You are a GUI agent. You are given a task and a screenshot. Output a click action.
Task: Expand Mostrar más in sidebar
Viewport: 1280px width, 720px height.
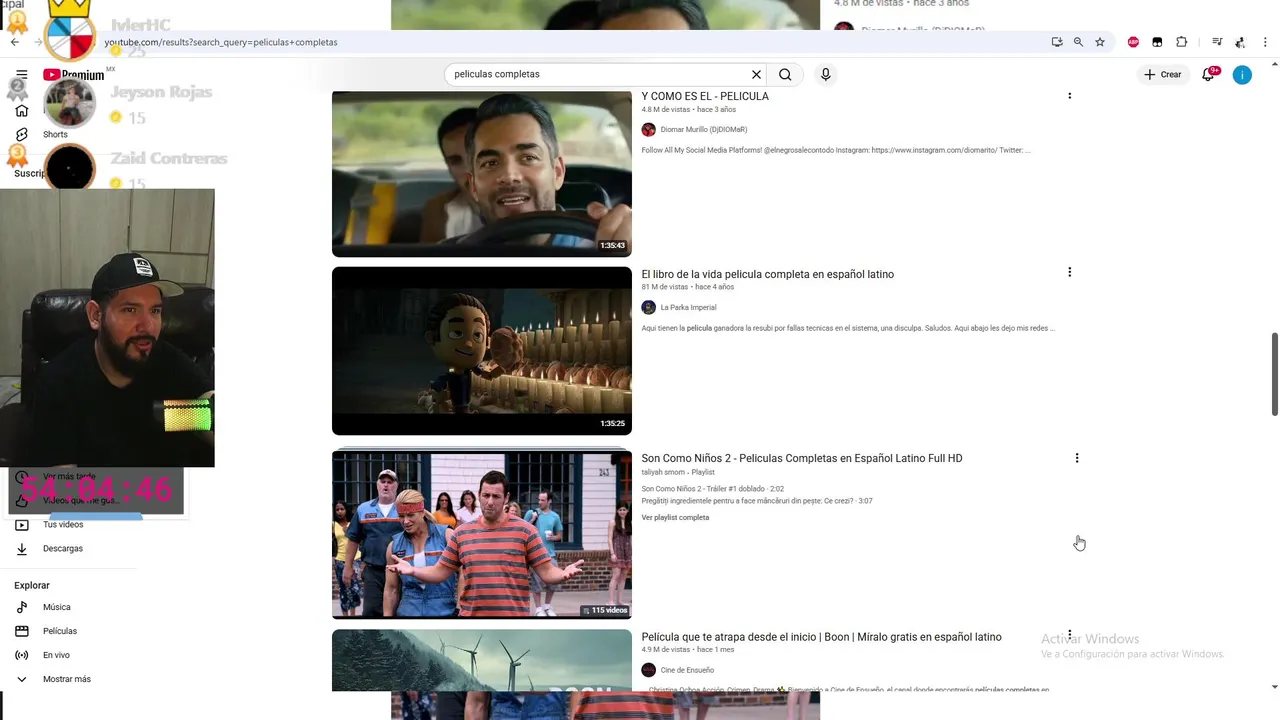click(x=66, y=679)
